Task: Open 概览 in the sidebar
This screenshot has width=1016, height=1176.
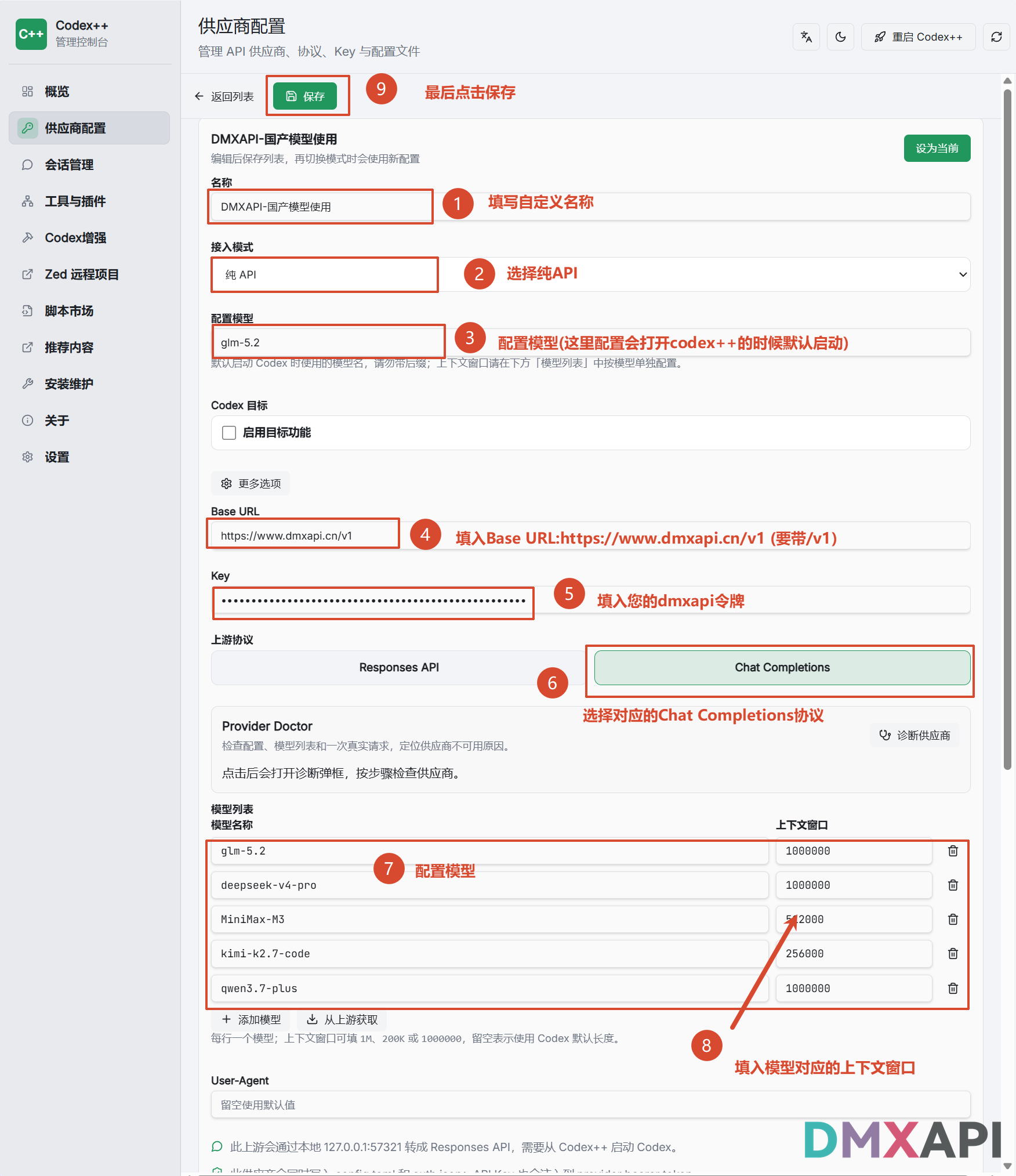Action: tap(89, 92)
